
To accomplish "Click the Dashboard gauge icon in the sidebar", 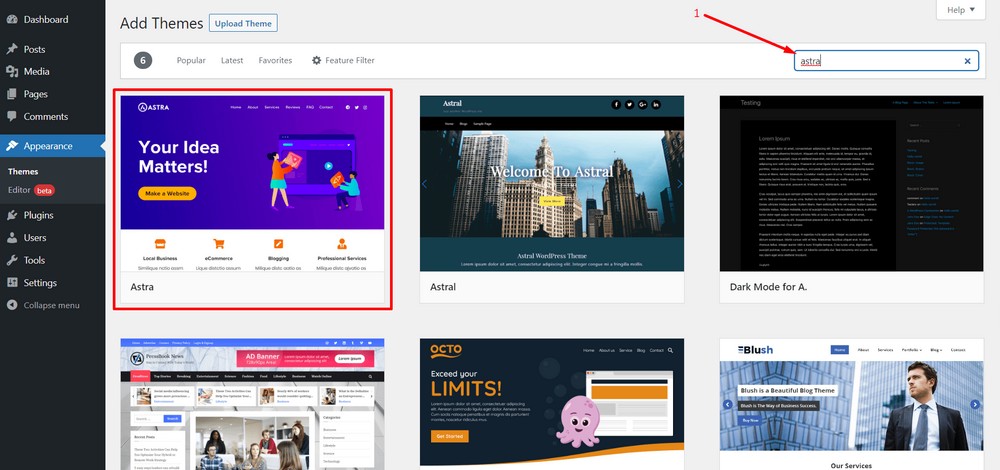I will pyautogui.click(x=12, y=19).
